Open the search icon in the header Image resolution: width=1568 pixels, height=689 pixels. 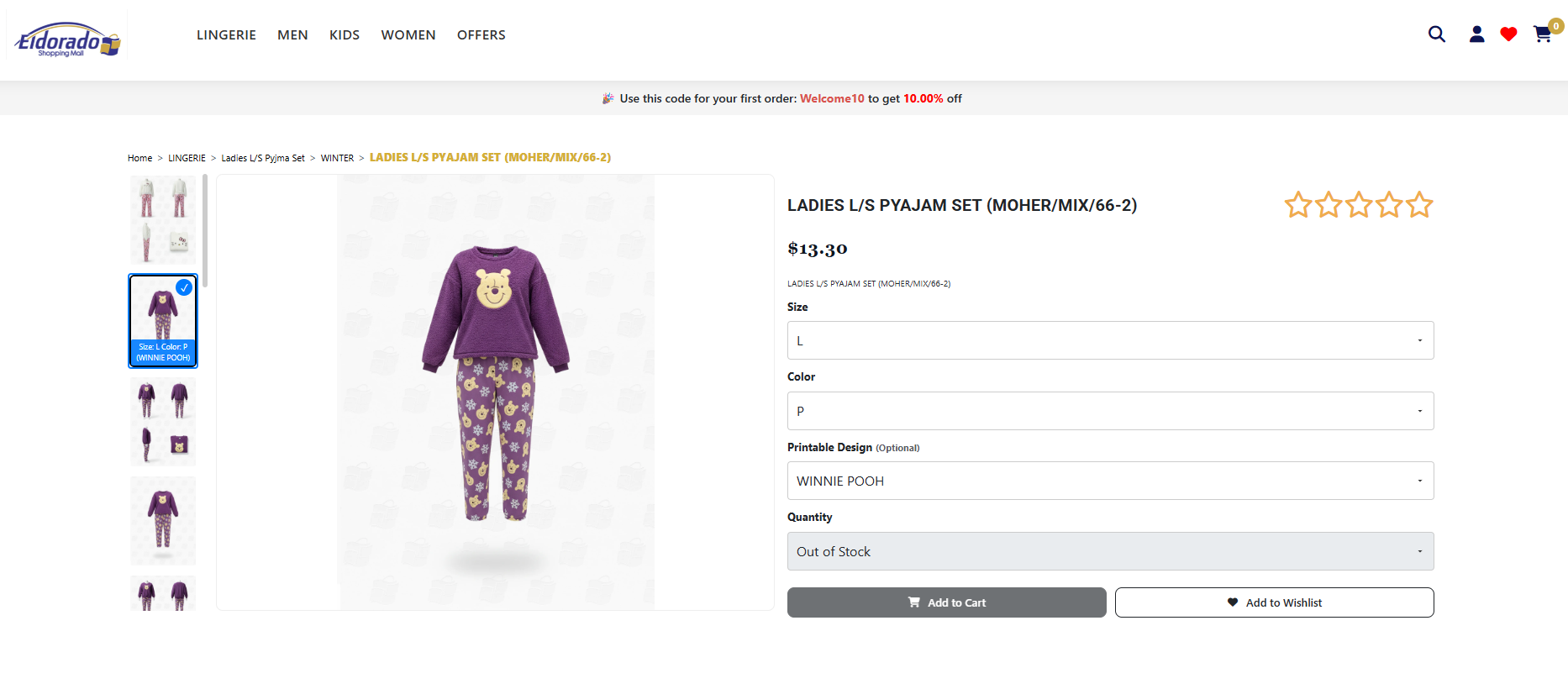tap(1437, 34)
